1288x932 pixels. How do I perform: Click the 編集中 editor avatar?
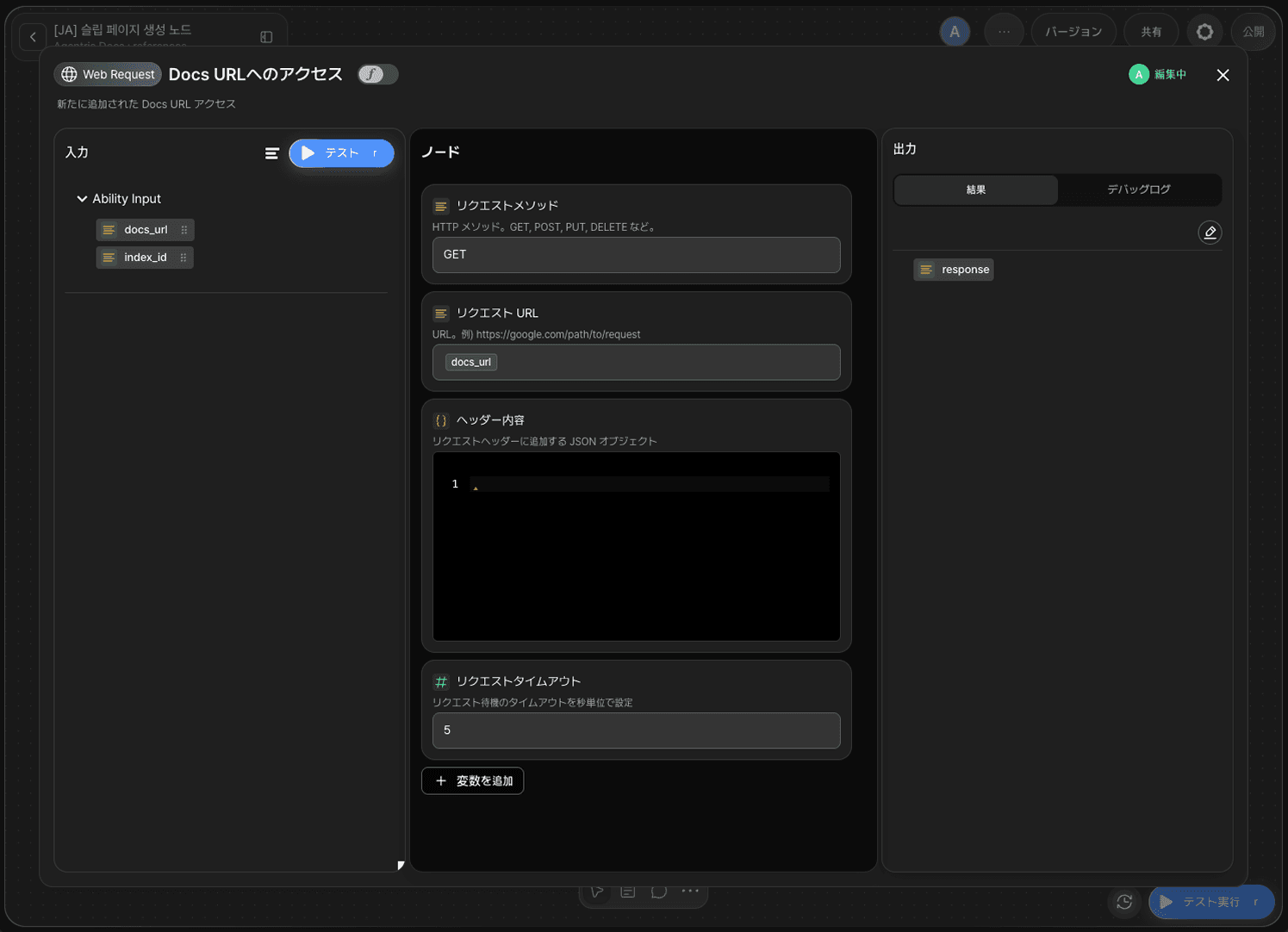(x=1139, y=74)
